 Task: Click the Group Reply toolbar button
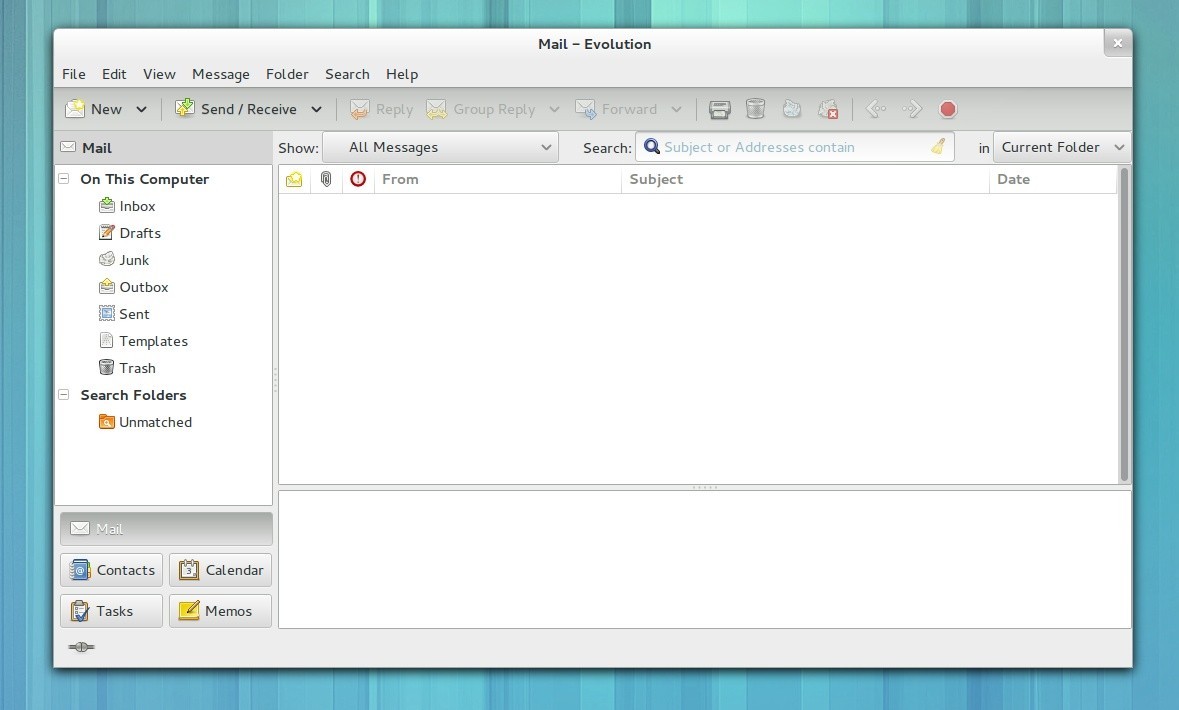(481, 109)
